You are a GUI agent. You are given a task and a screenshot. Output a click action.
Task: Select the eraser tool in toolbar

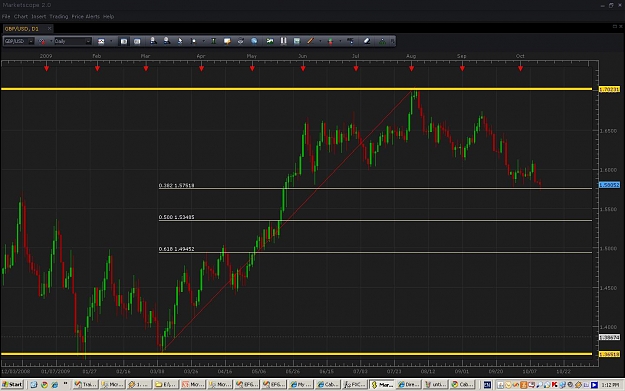click(x=367, y=41)
